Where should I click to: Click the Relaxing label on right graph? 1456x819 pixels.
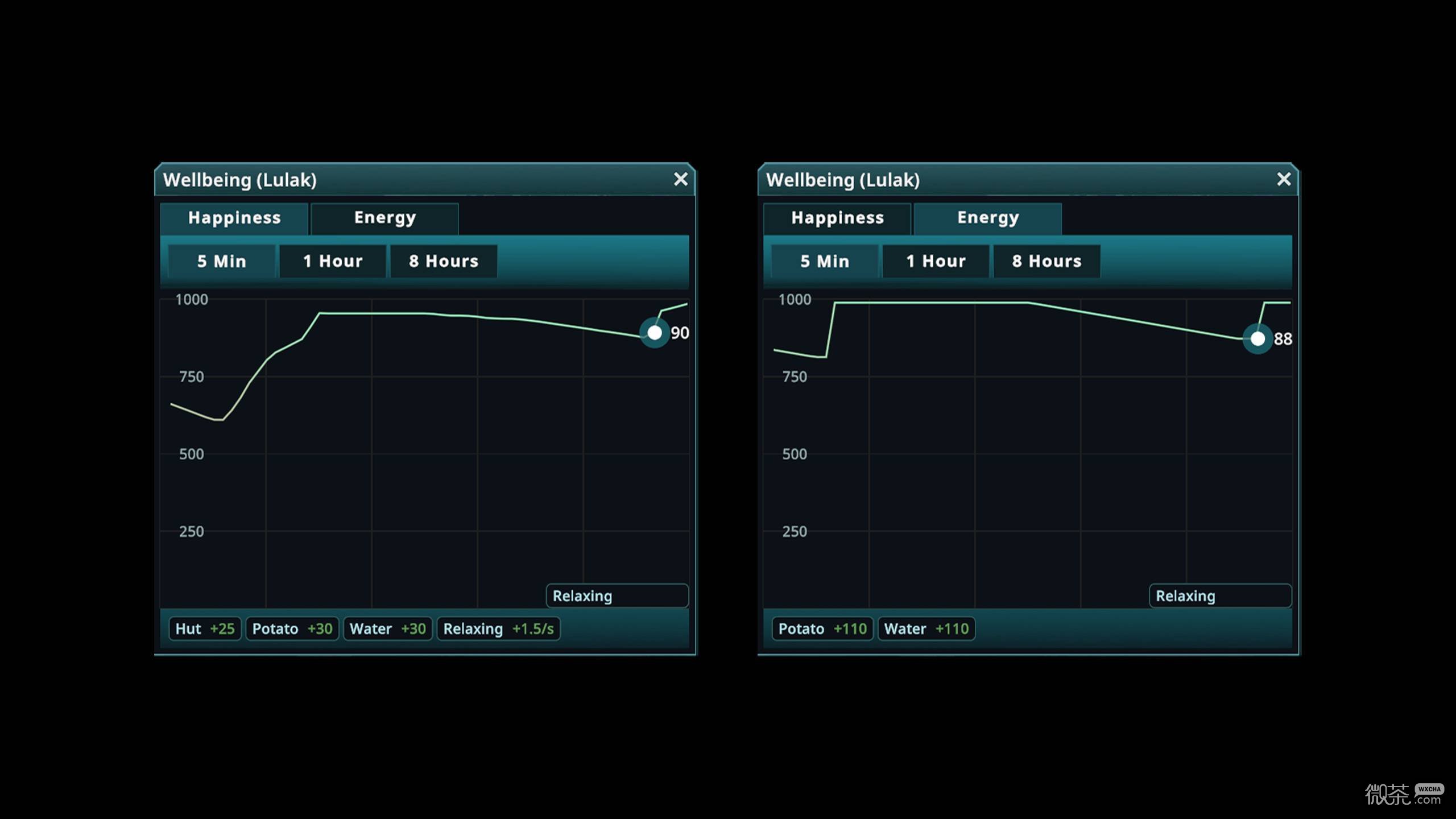pos(1220,595)
